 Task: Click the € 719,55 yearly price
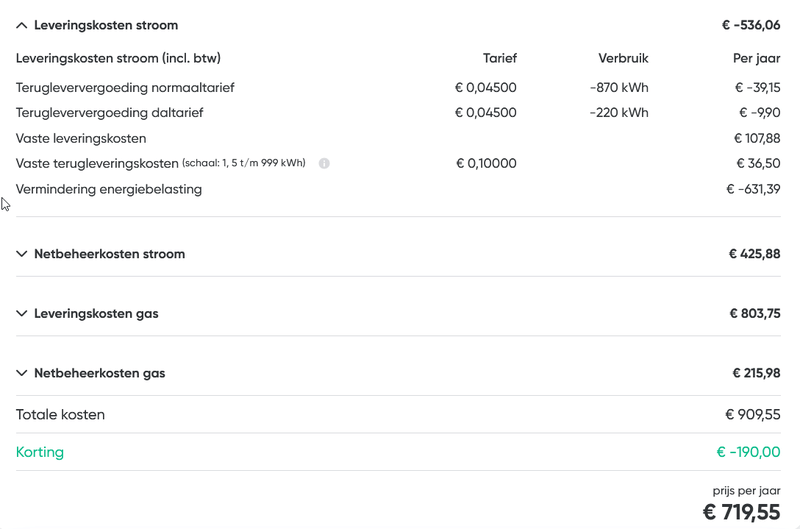(741, 513)
